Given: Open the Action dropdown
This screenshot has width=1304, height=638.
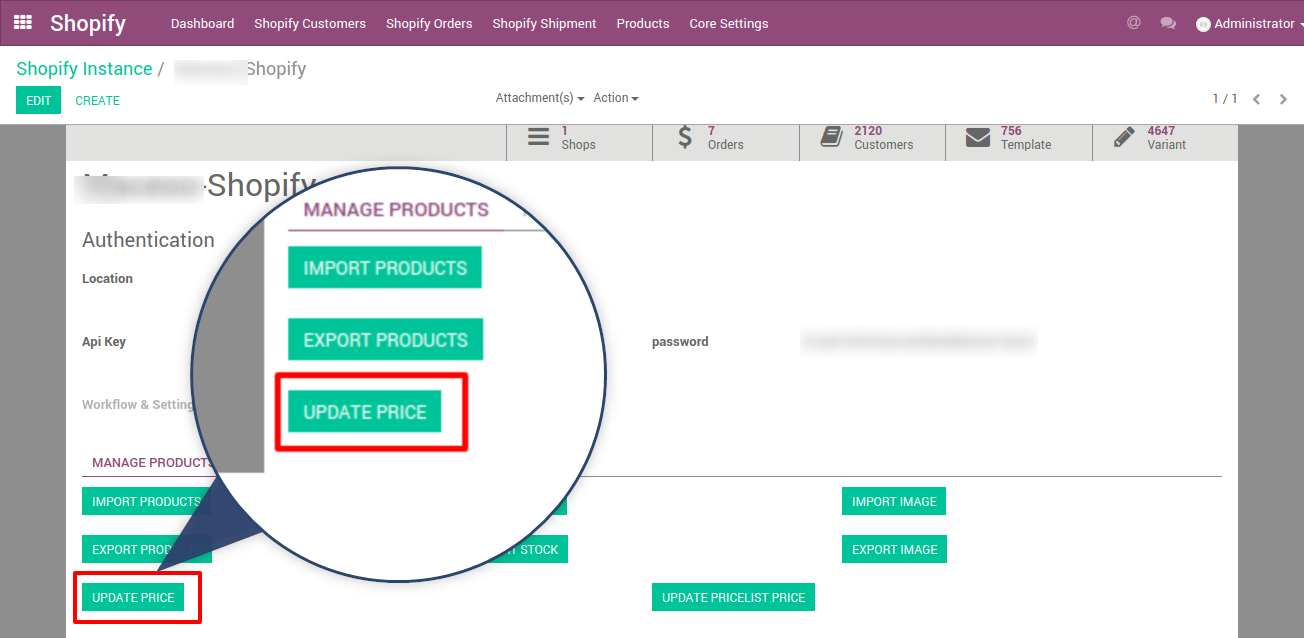Looking at the screenshot, I should (616, 98).
